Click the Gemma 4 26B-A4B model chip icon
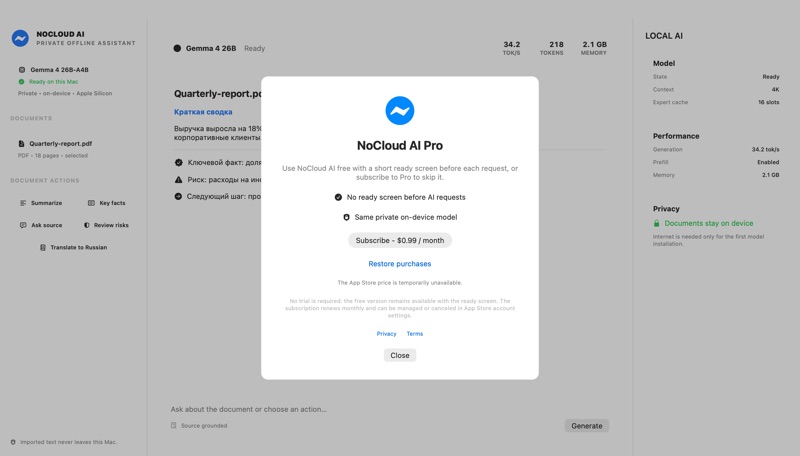This screenshot has height=456, width=800. click(21, 70)
